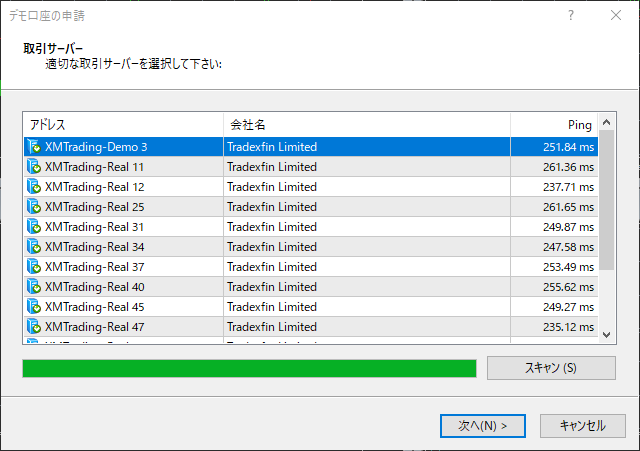Click the 255.62 ms ping value
This screenshot has width=640, height=451.
(568, 287)
